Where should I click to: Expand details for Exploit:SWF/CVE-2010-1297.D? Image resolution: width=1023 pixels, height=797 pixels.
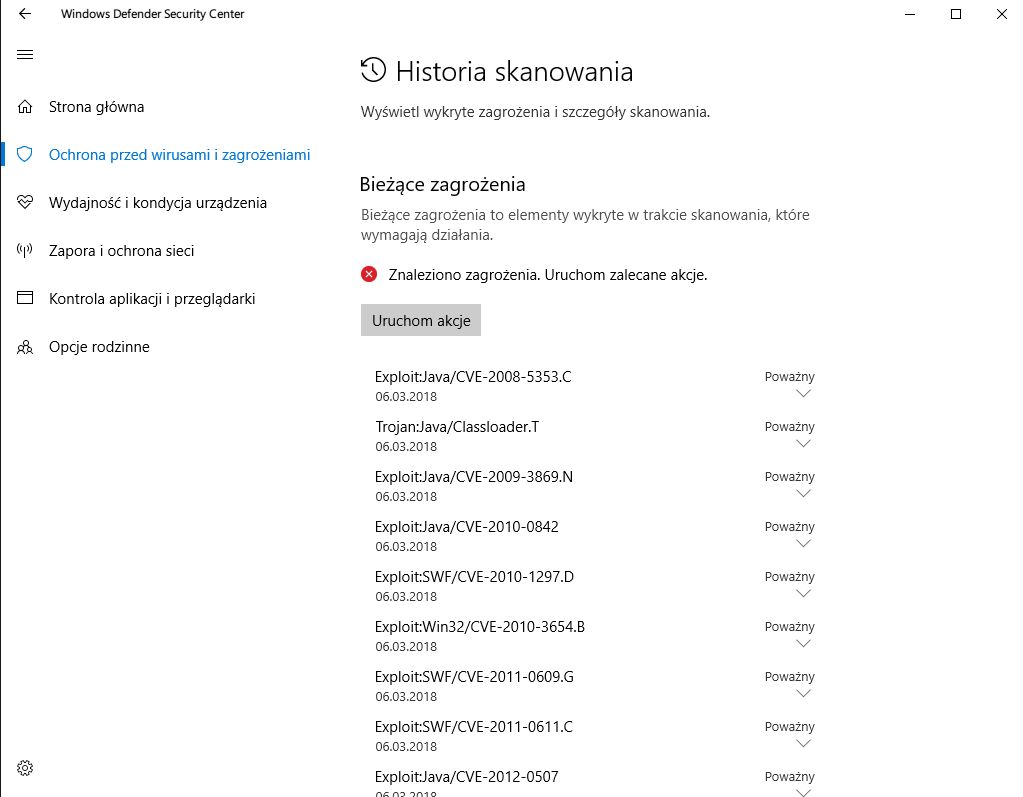[801, 593]
